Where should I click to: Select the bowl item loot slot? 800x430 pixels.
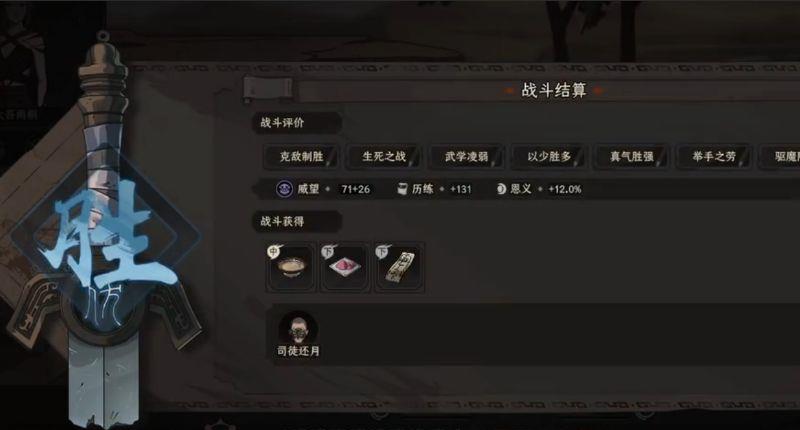click(x=291, y=267)
